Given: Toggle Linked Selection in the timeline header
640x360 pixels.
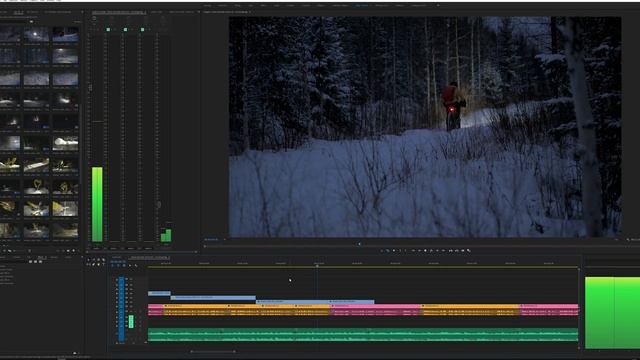Looking at the screenshot, I should coord(124,265).
